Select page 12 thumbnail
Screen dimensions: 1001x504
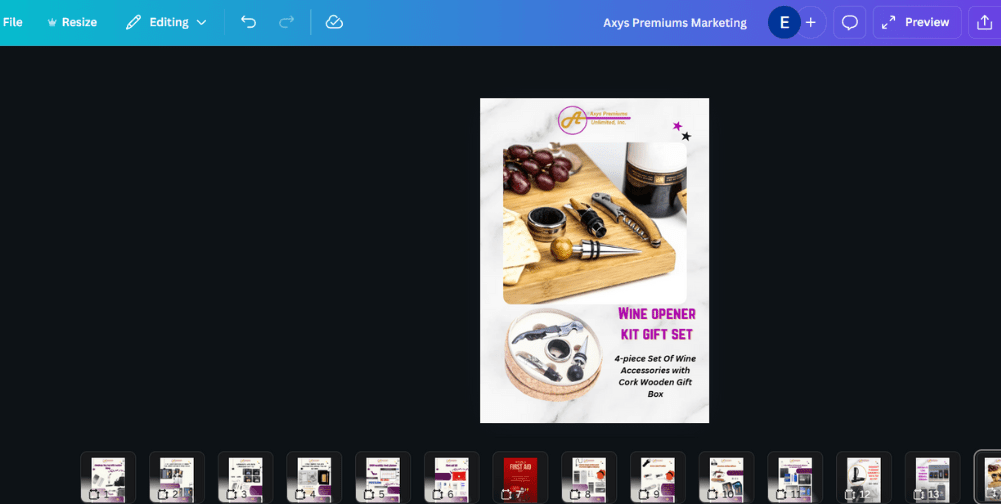pyautogui.click(x=864, y=478)
